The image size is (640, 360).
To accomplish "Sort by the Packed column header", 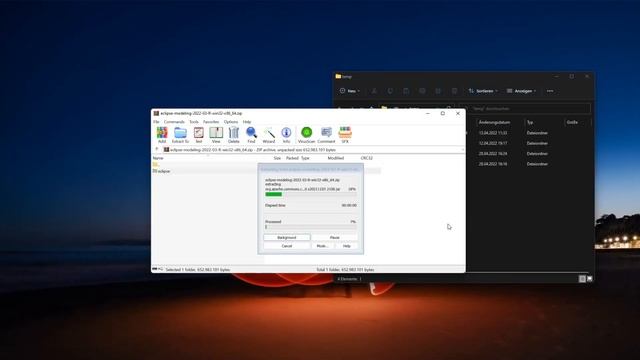I will 292,158.
